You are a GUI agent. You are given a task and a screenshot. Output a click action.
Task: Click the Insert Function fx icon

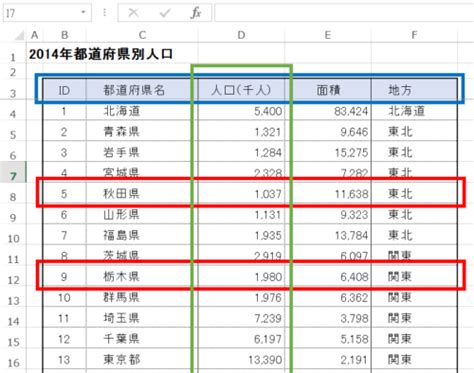click(196, 13)
